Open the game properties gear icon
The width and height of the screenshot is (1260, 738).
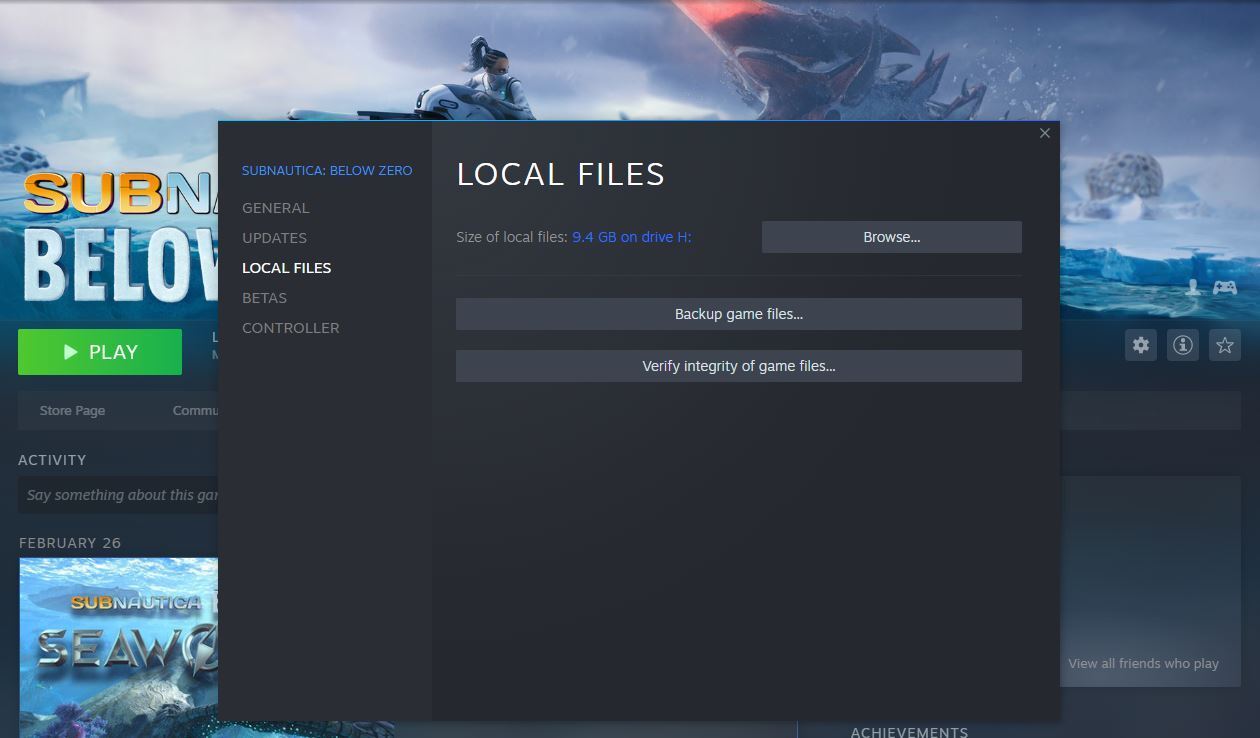click(x=1140, y=345)
